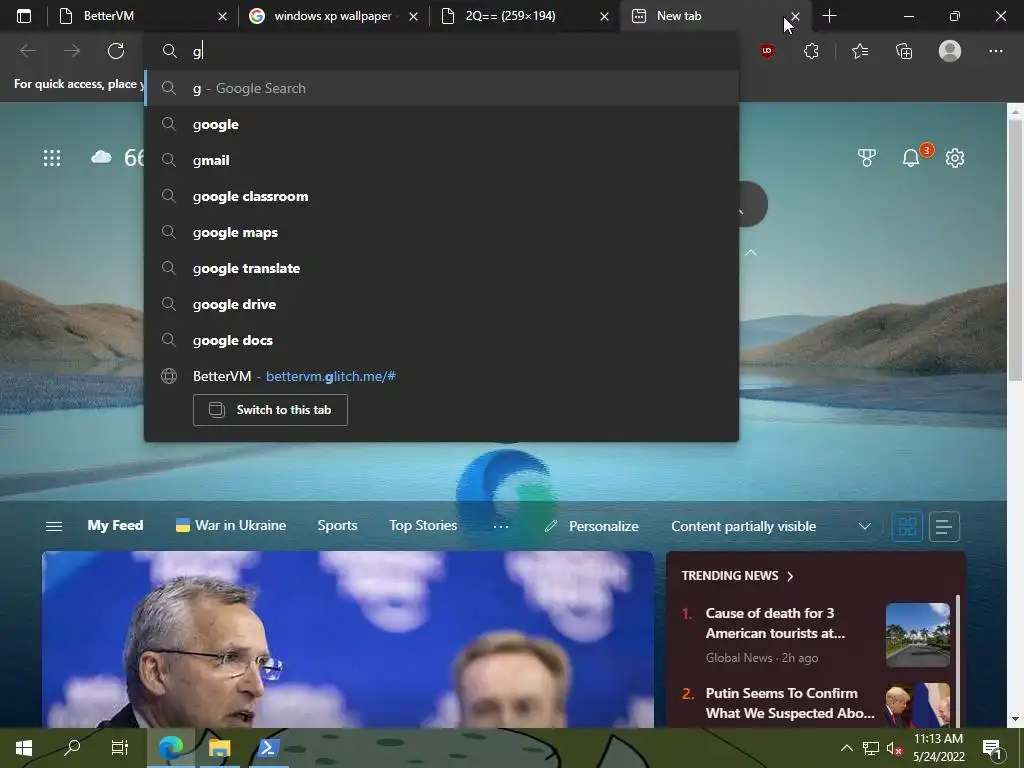Click the network tray icon
This screenshot has width=1024, height=768.
click(871, 748)
